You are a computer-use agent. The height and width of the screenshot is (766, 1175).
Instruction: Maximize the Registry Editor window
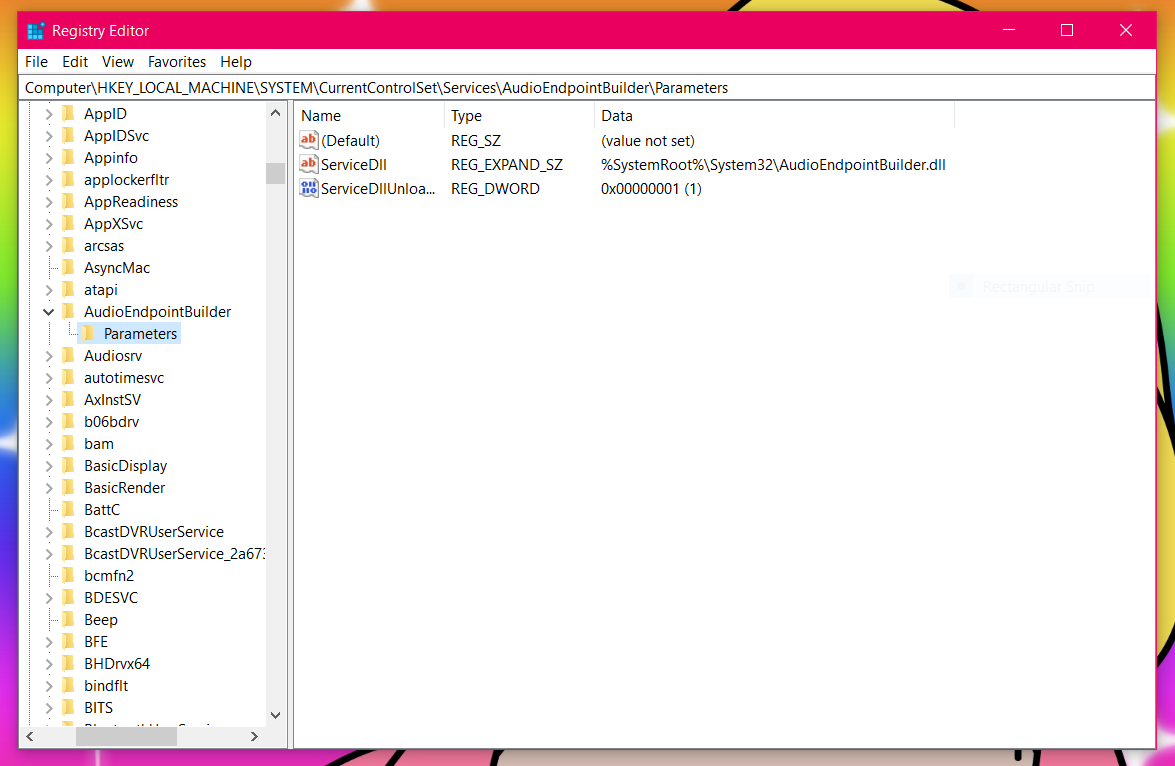(1067, 30)
